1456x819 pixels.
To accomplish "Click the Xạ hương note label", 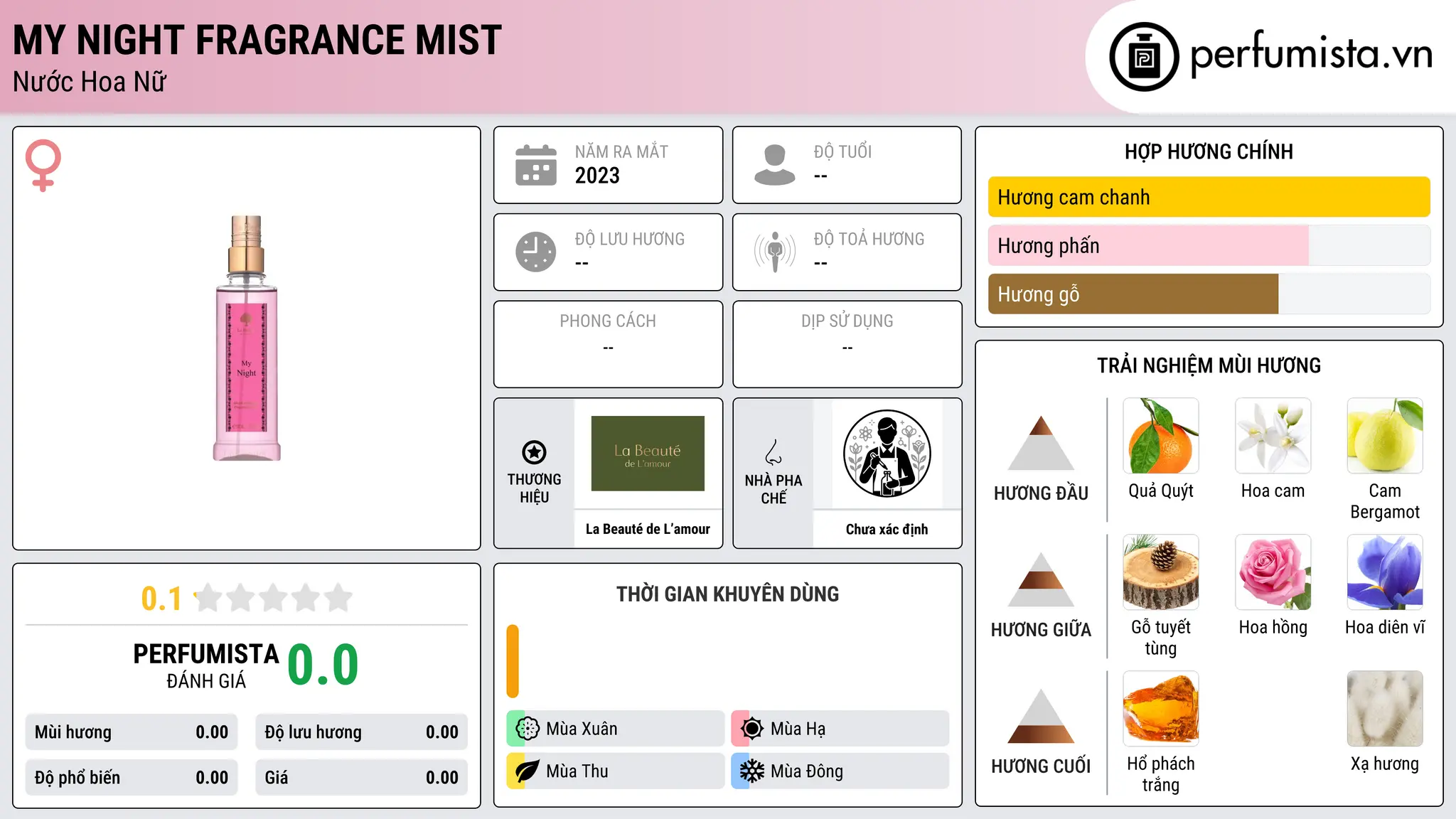I will point(1385,764).
